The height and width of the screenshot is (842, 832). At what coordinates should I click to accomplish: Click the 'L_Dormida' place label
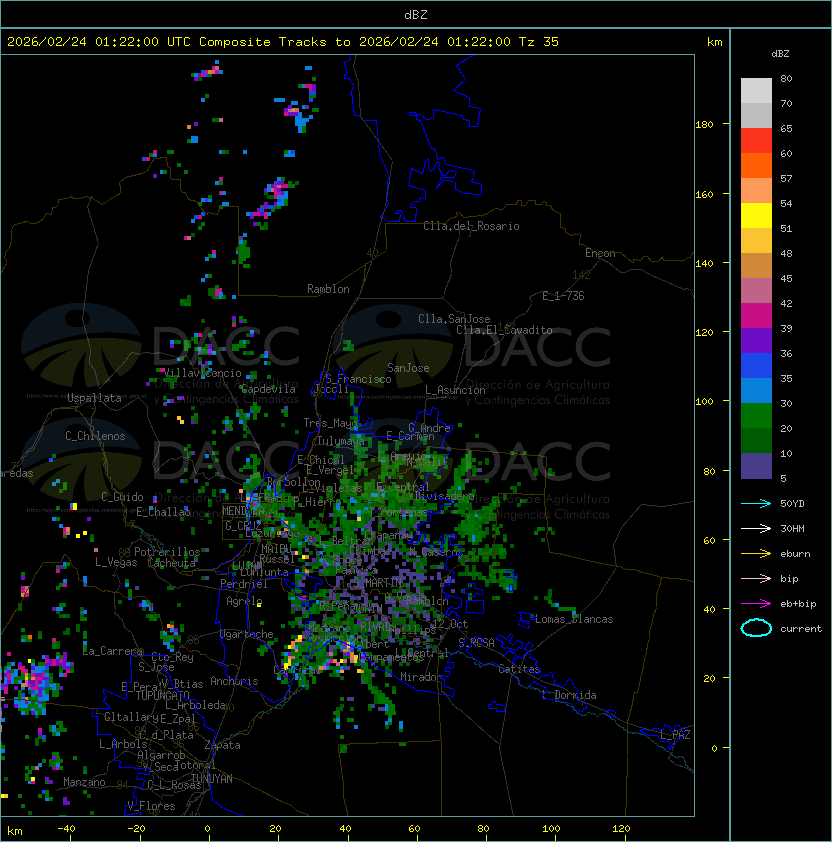(569, 695)
